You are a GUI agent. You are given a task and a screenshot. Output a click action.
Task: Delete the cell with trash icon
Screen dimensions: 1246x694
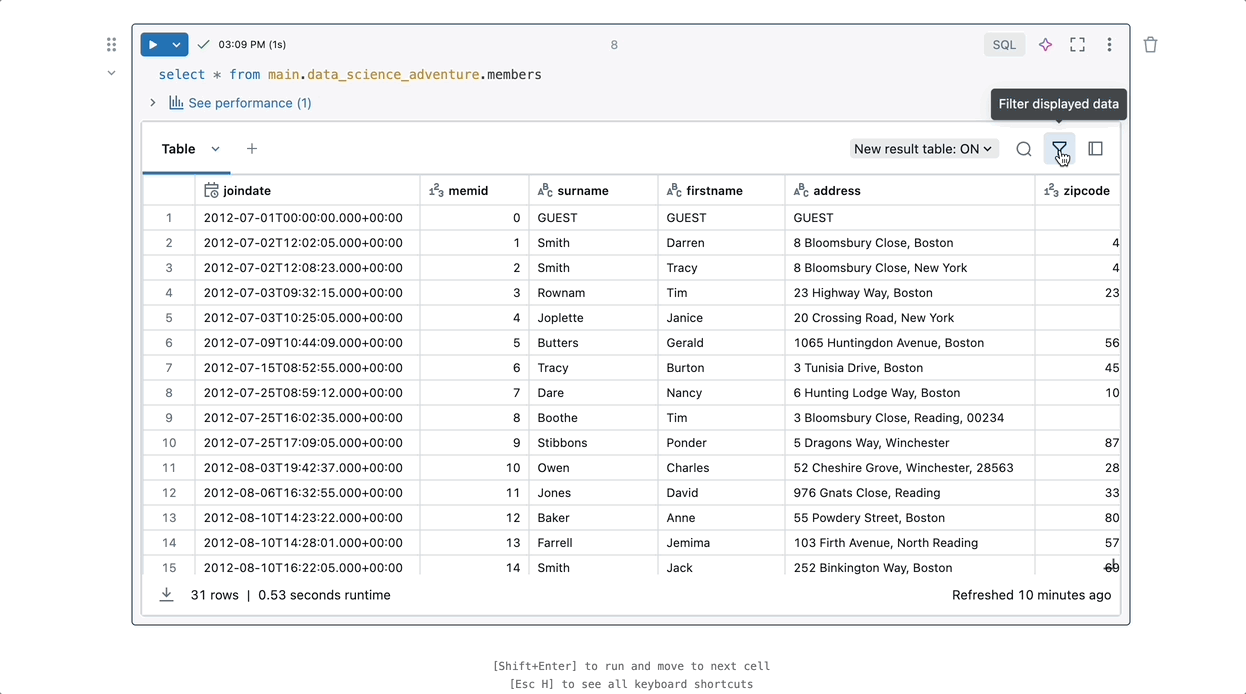pos(1150,45)
